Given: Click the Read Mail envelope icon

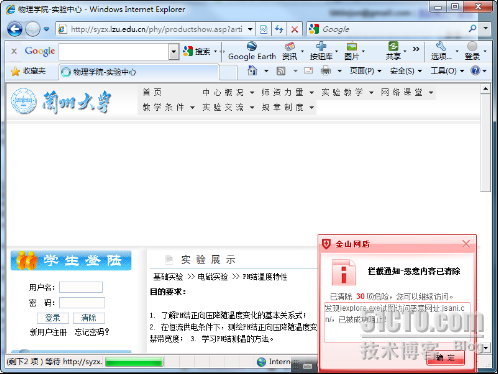Looking at the screenshot, I should (308, 71).
